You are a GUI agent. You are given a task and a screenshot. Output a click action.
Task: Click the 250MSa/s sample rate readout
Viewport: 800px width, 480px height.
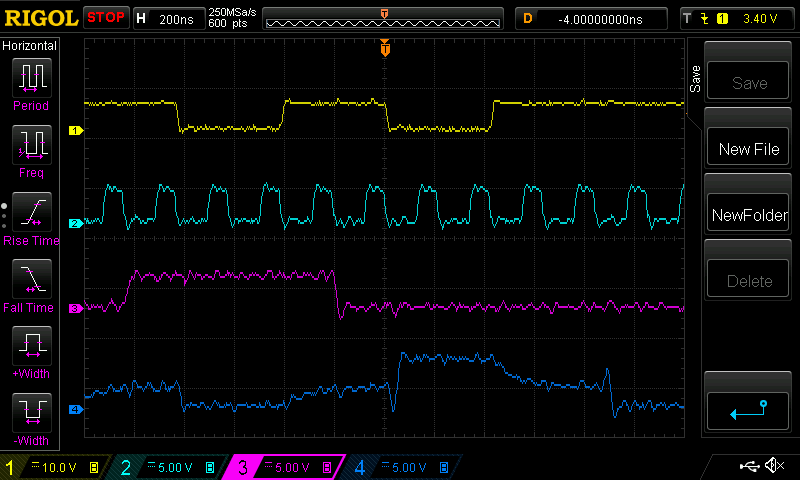click(232, 12)
